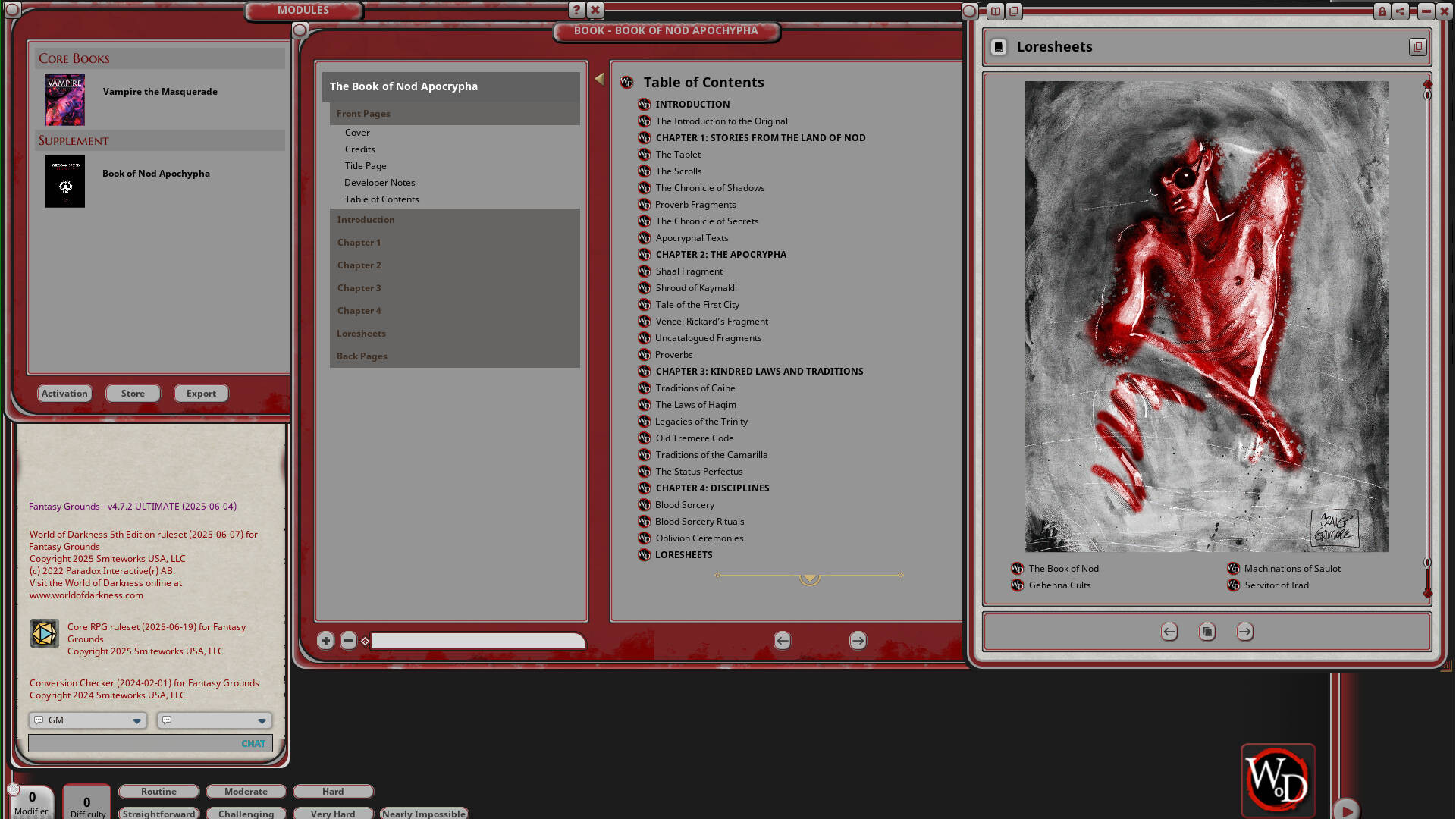
Task: Click the lock icon on the reference window
Action: coord(1381,11)
